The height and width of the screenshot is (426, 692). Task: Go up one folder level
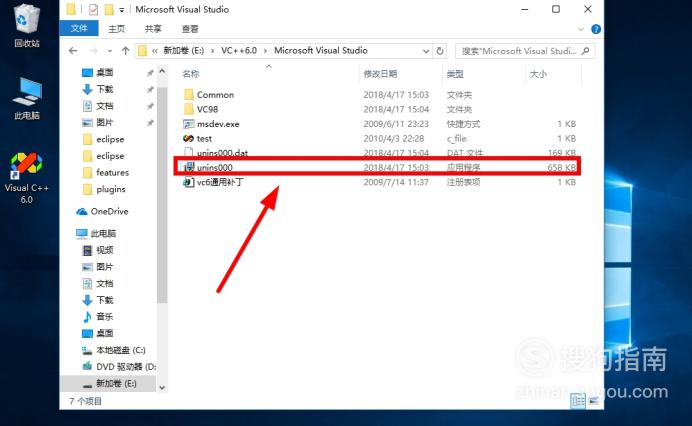point(125,51)
